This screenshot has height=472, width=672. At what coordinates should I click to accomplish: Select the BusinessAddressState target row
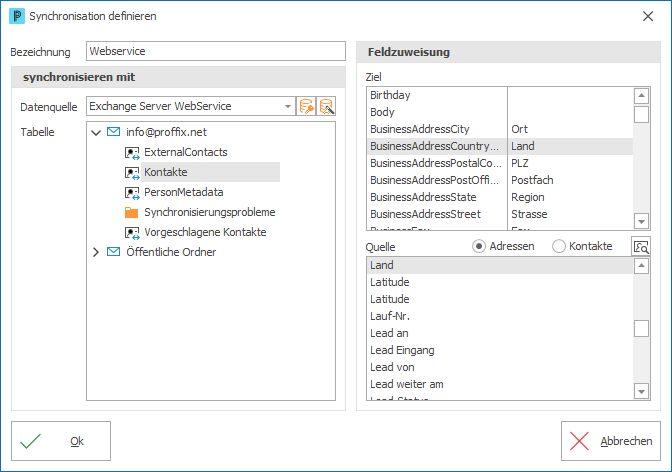click(500, 197)
